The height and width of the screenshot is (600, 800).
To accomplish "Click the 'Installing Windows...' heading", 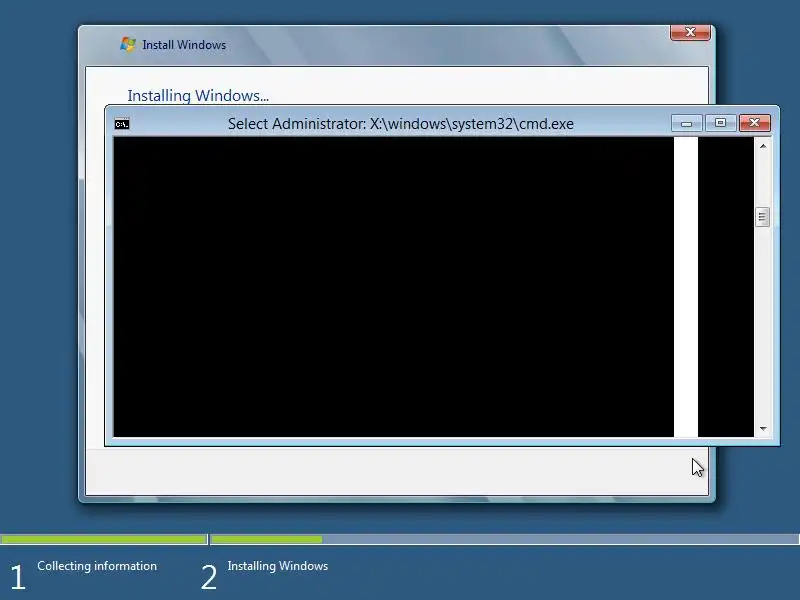I will (x=198, y=95).
